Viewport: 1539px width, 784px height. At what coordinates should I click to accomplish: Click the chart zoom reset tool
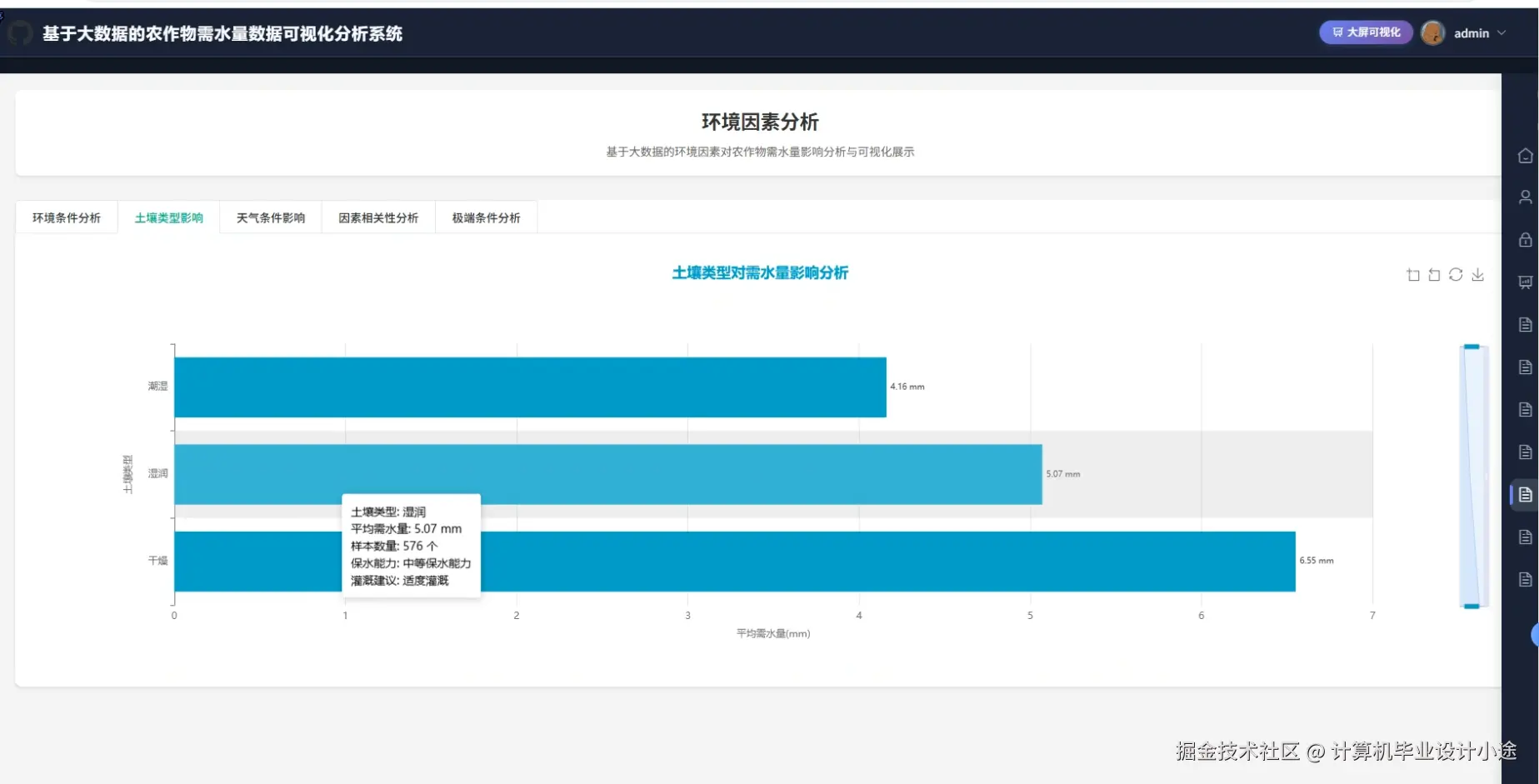coord(1434,275)
